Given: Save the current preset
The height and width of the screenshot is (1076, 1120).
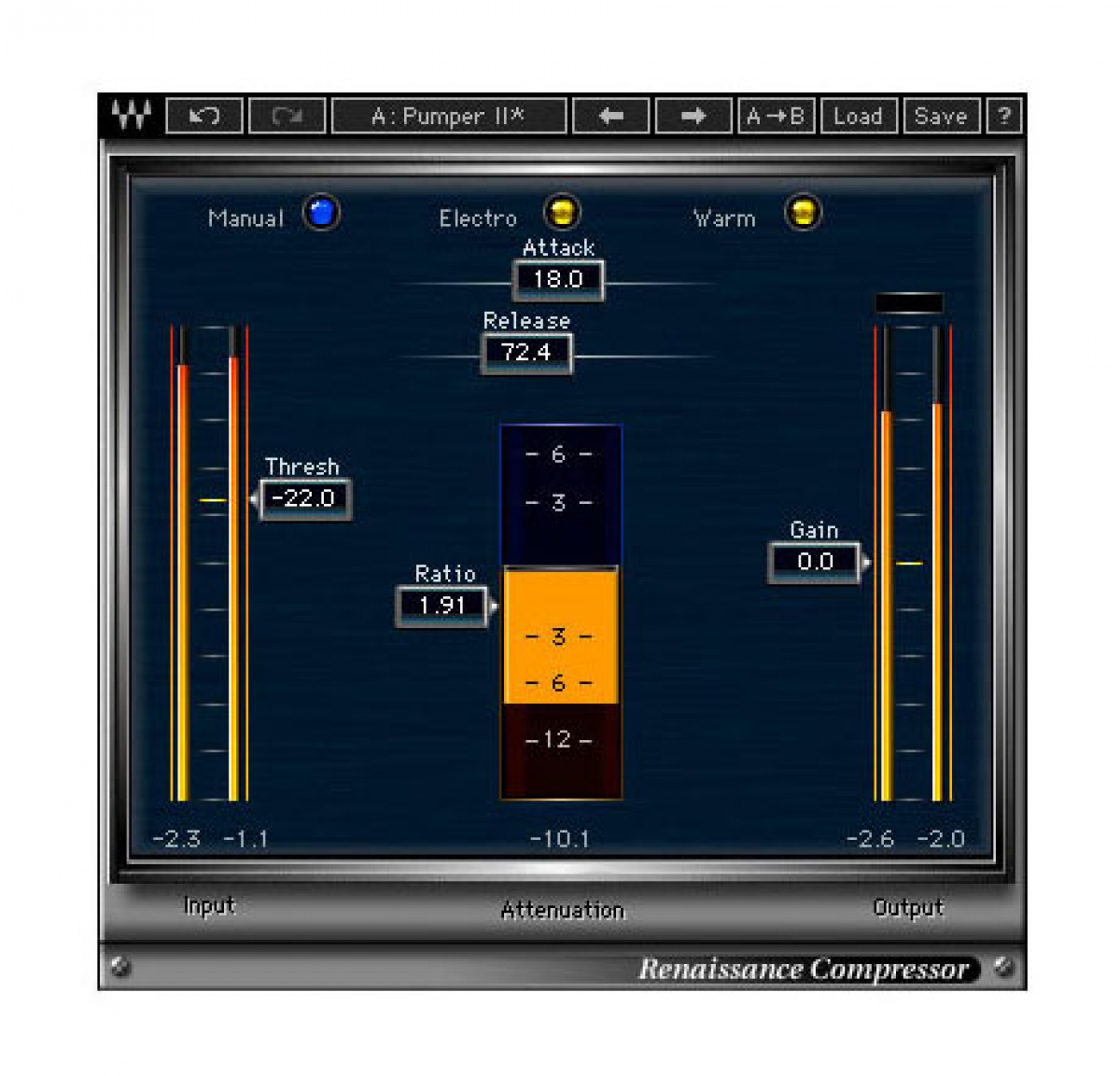Looking at the screenshot, I should click(x=941, y=116).
